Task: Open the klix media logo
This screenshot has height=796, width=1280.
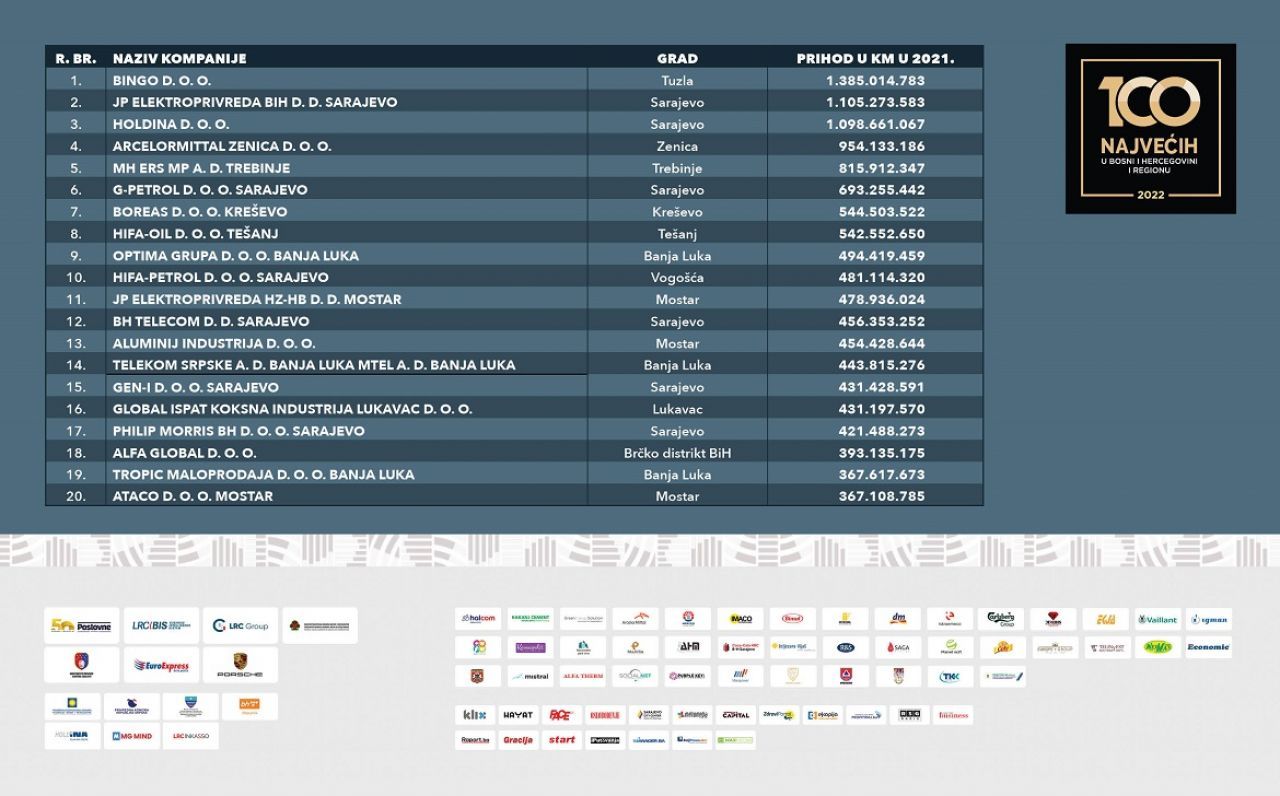Action: (475, 715)
